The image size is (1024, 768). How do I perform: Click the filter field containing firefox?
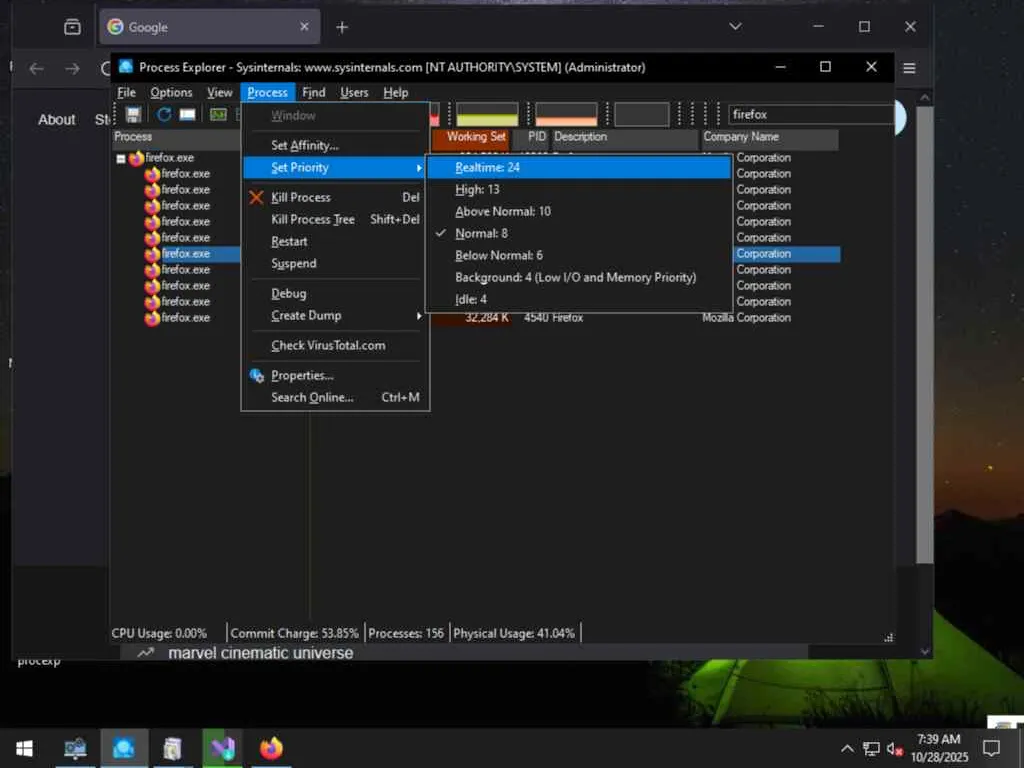810,115
